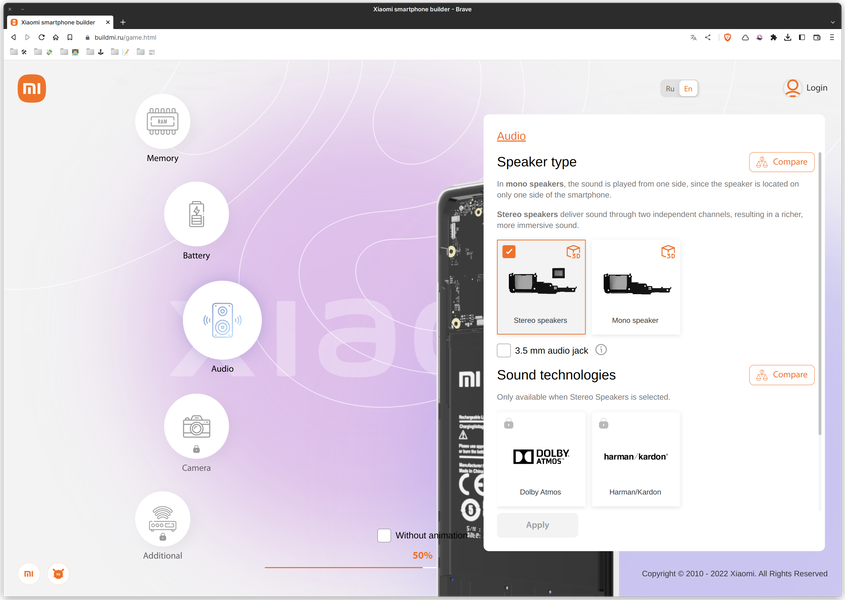845x600 pixels.
Task: Open the Memory component category
Action: pyautogui.click(x=162, y=122)
